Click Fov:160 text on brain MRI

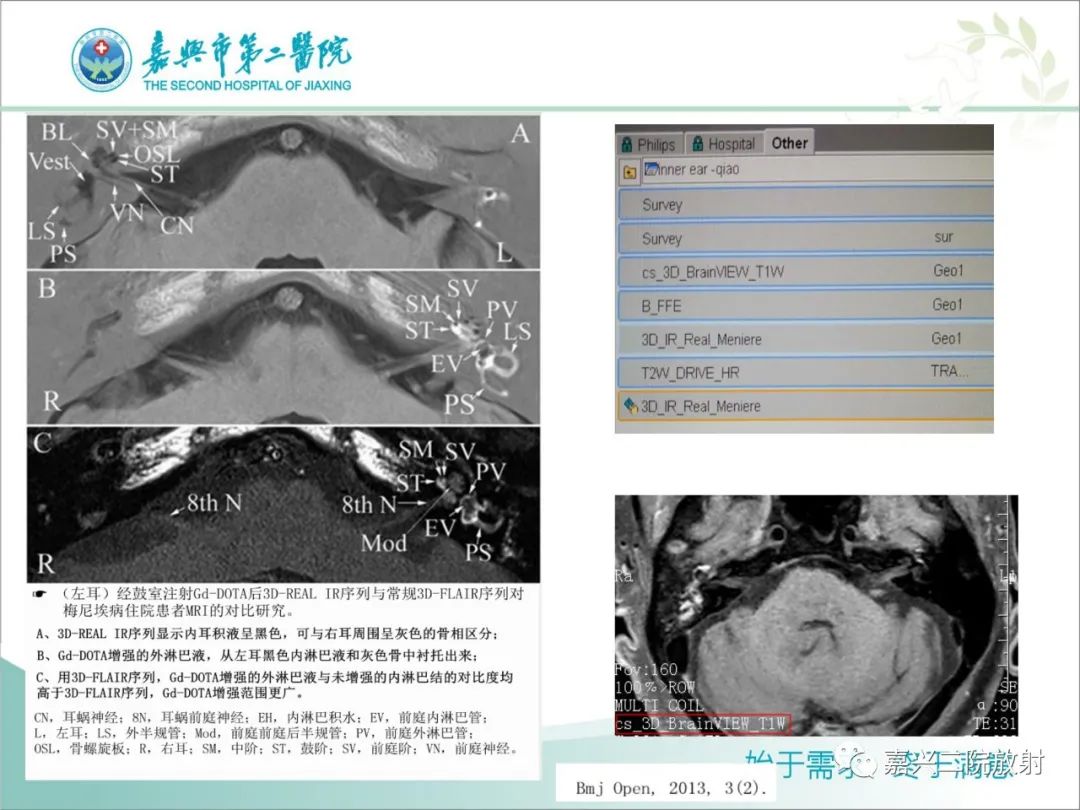646,669
